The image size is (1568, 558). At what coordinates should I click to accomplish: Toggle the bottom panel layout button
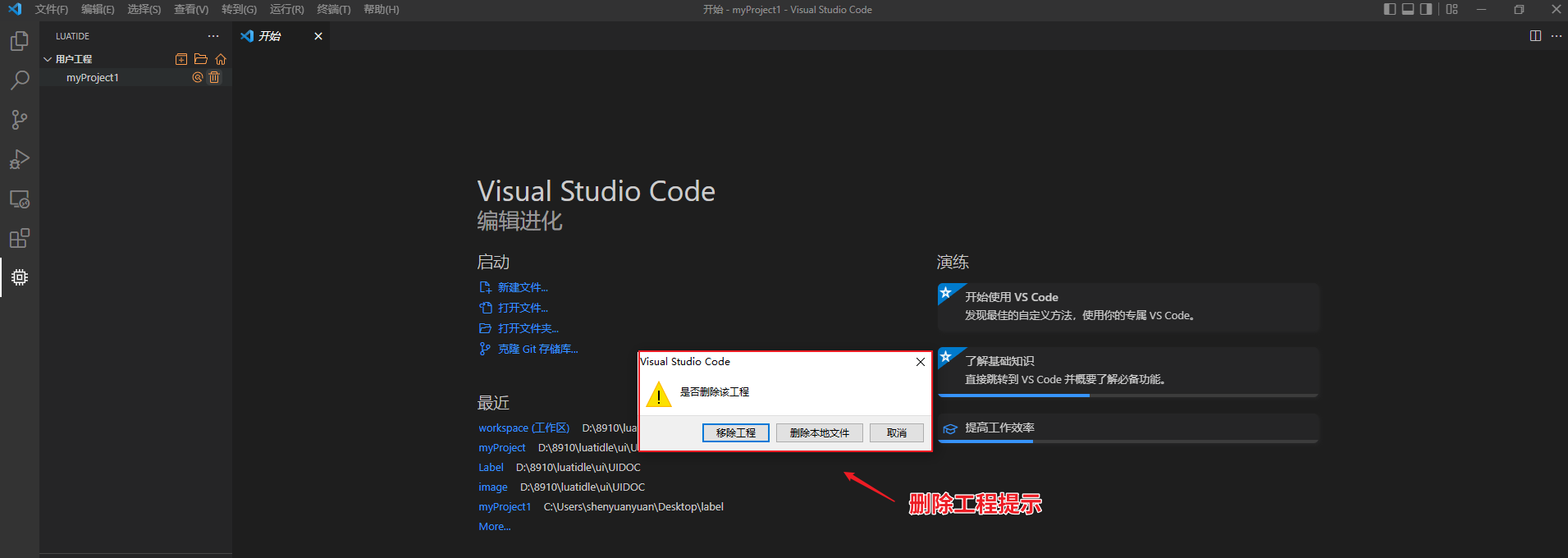click(x=1408, y=9)
